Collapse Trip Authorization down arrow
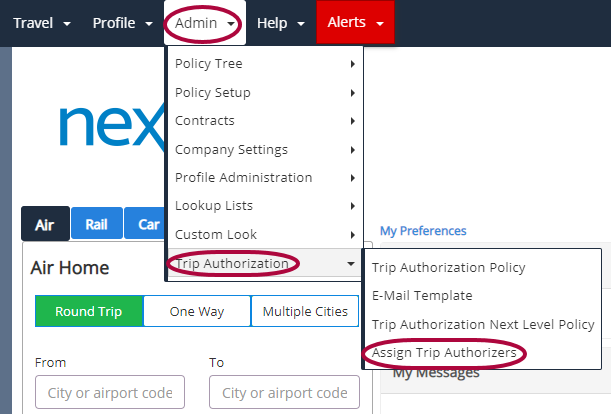611x414 pixels. coord(351,264)
